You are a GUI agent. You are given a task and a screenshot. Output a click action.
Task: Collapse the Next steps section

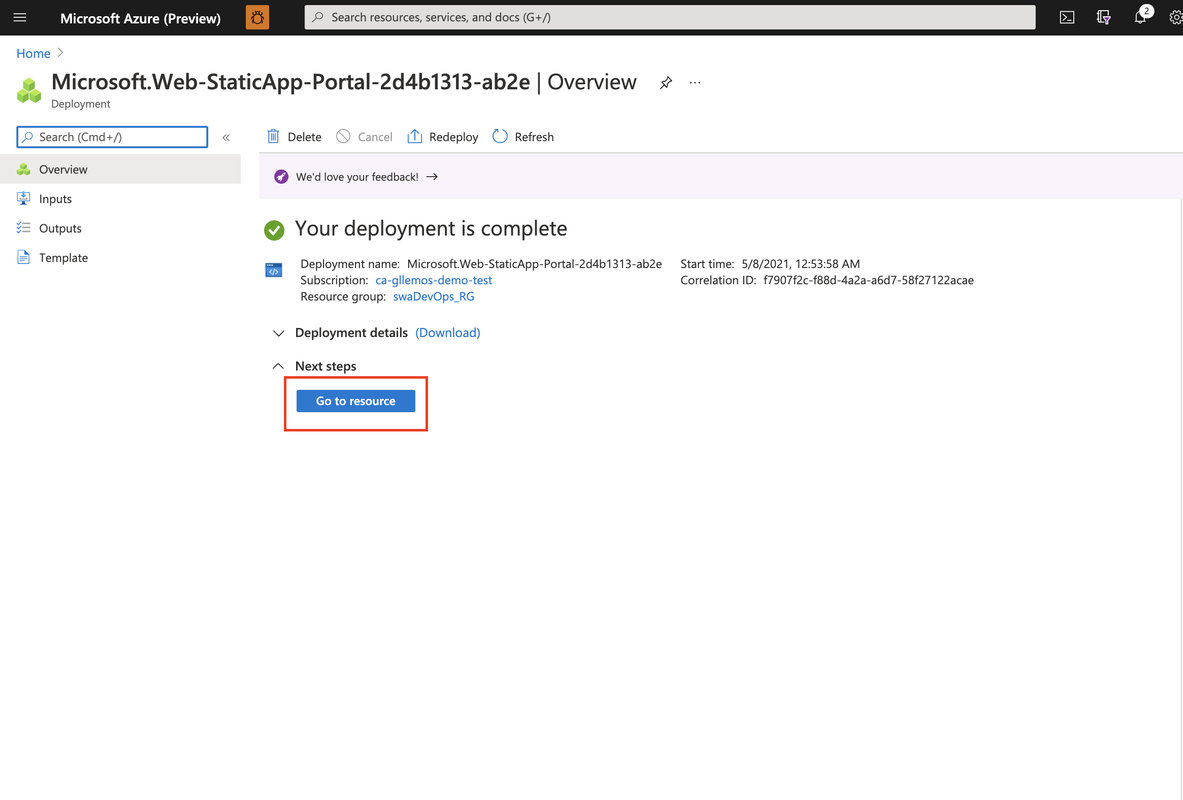pyautogui.click(x=278, y=366)
